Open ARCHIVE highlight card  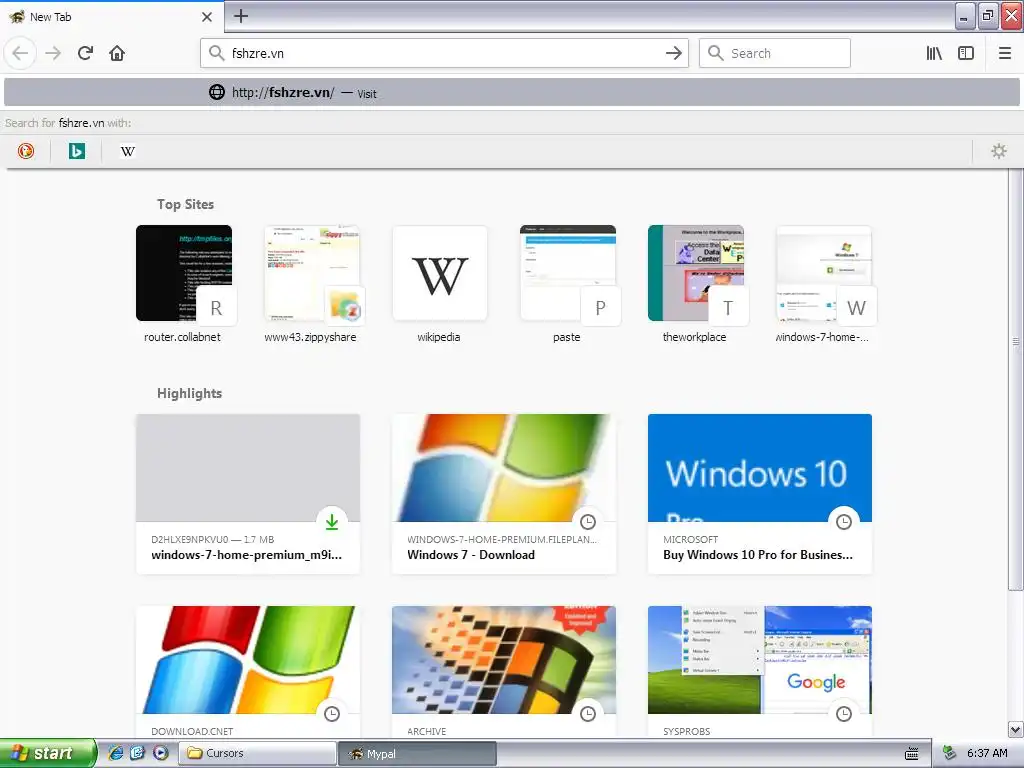504,673
